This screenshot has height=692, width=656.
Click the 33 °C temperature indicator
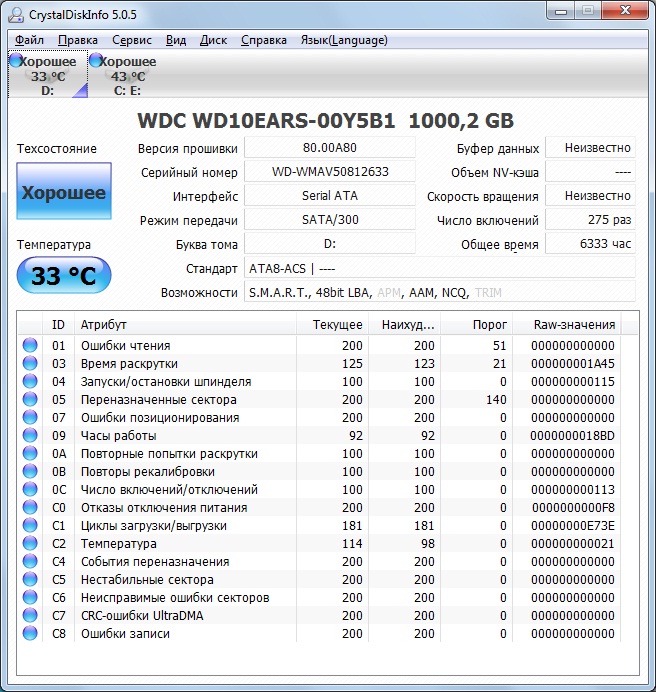point(63,276)
